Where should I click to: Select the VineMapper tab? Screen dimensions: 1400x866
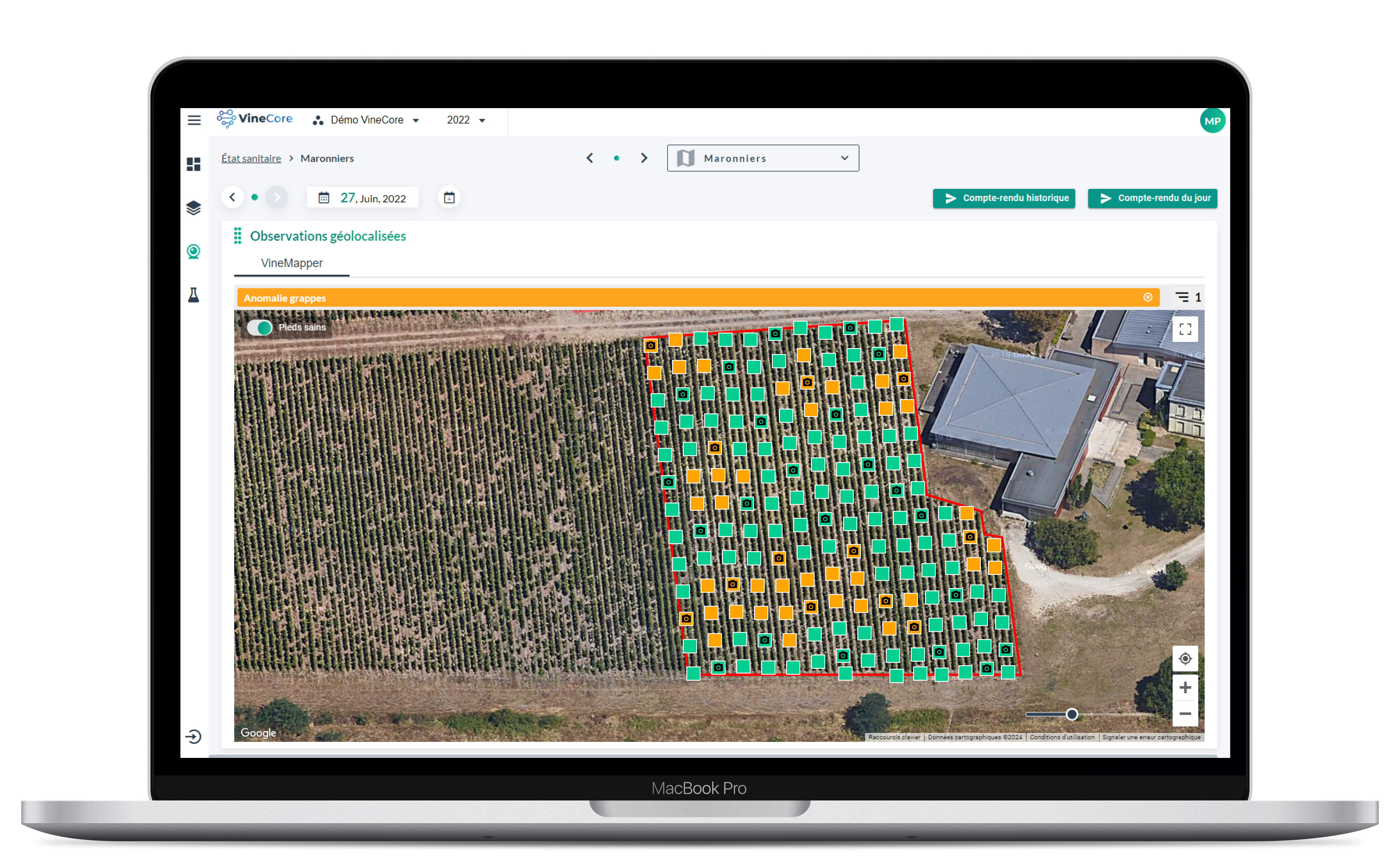(291, 263)
